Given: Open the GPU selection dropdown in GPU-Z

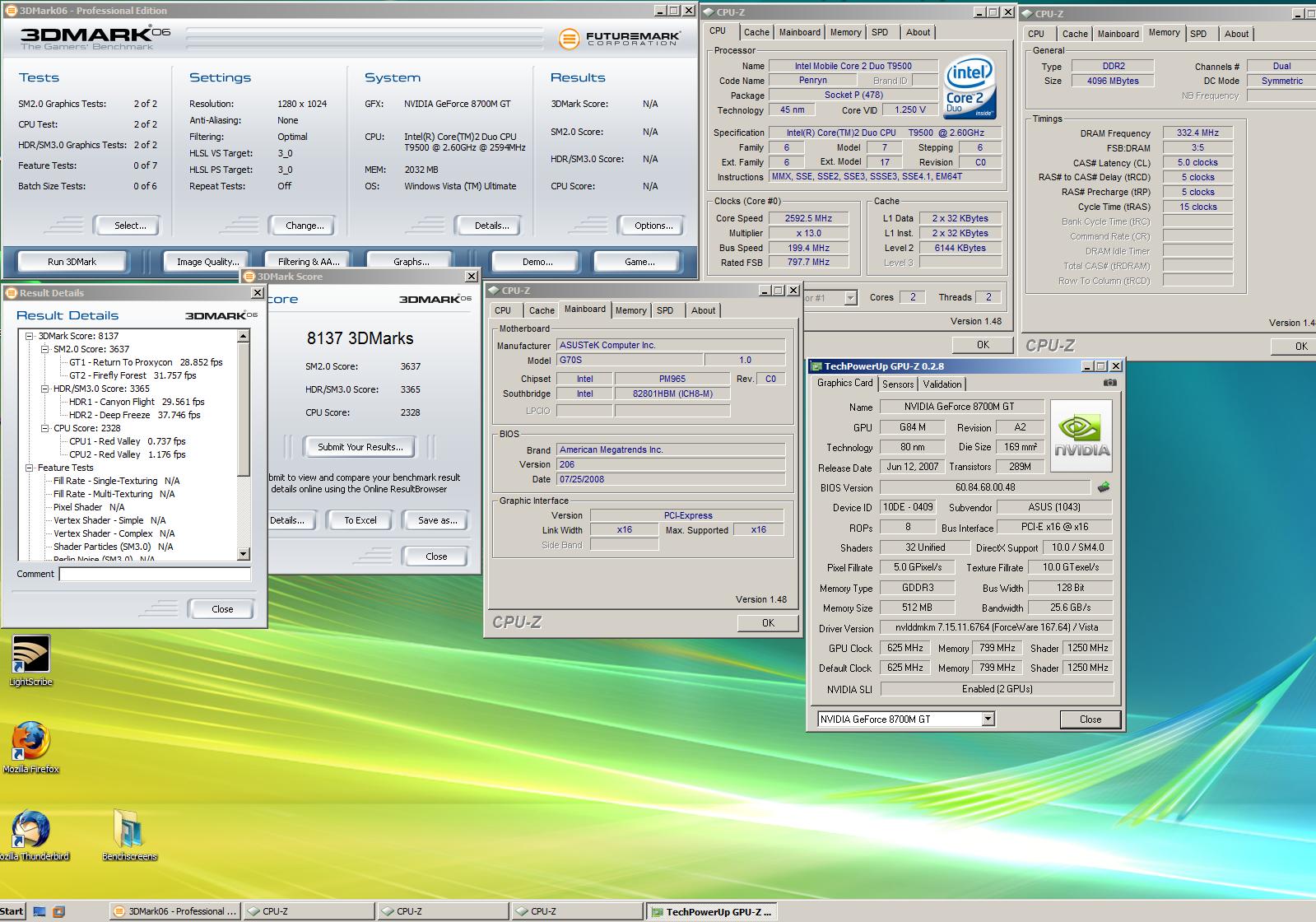Looking at the screenshot, I should pyautogui.click(x=988, y=719).
